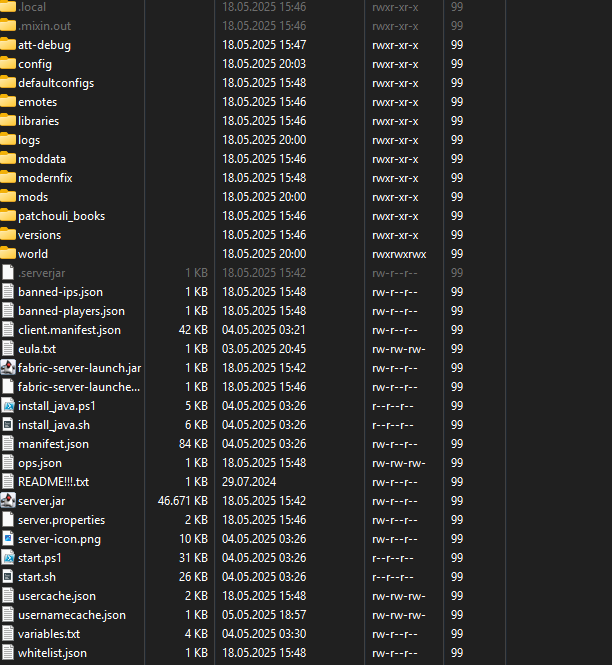Click the date 29.07.2024 of README!!!.txt
Screen dimensions: 612x665
click(x=249, y=482)
